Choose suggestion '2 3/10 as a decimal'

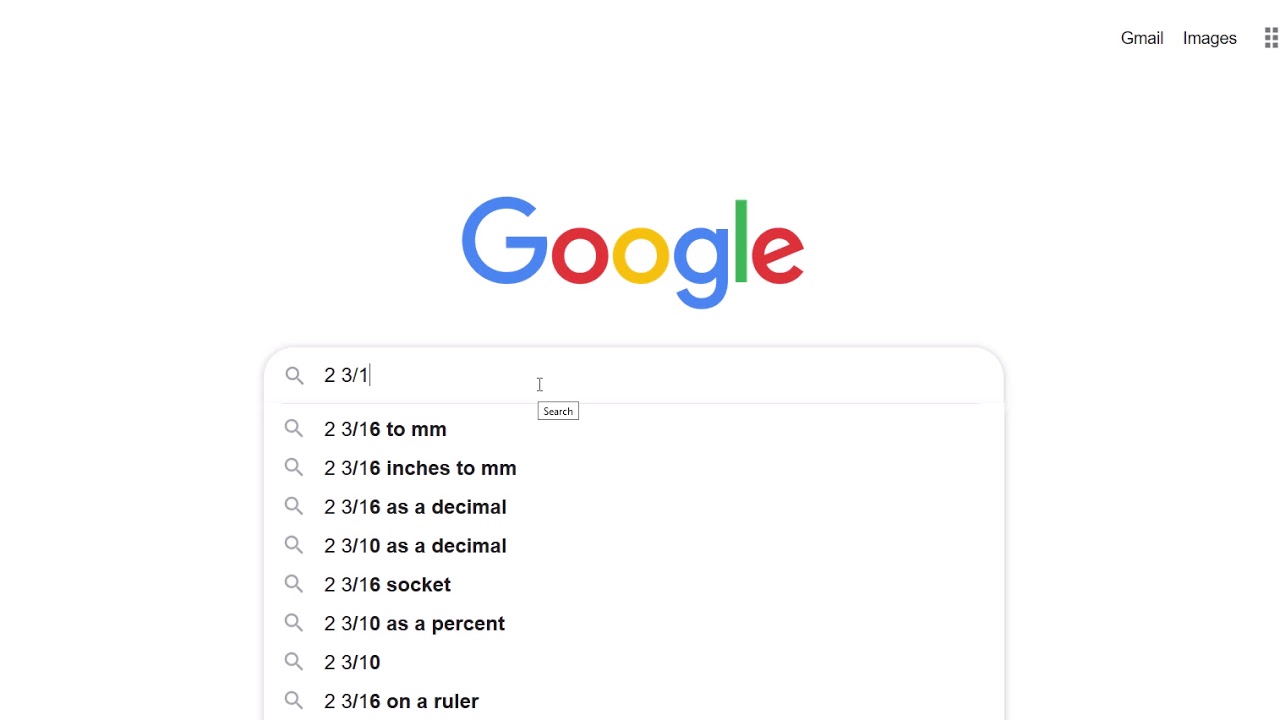click(415, 546)
